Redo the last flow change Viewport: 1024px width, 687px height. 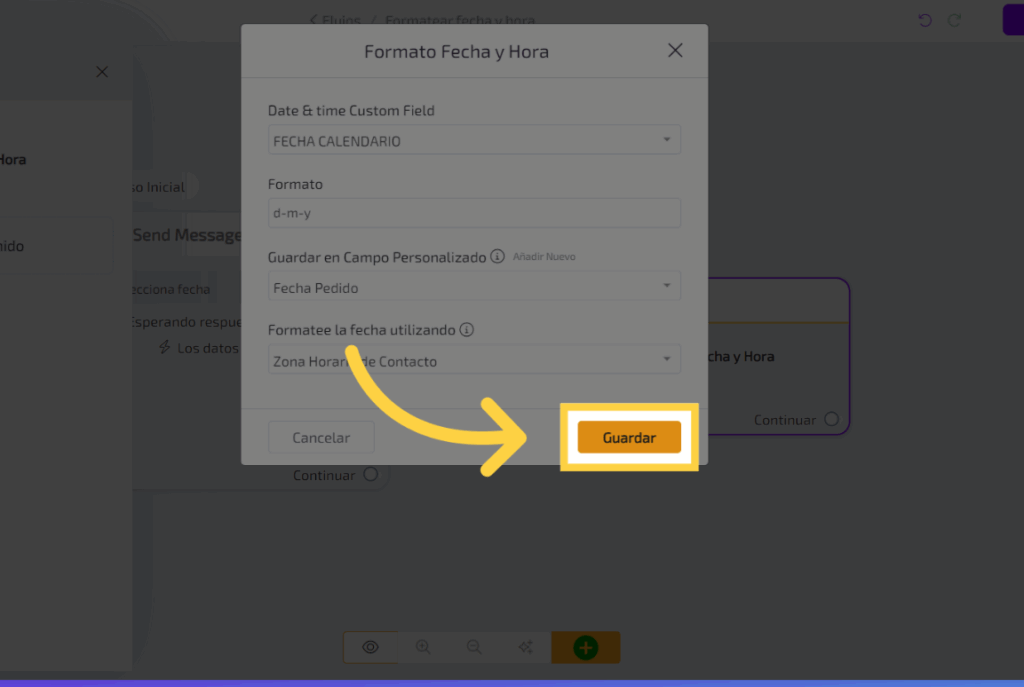955,20
